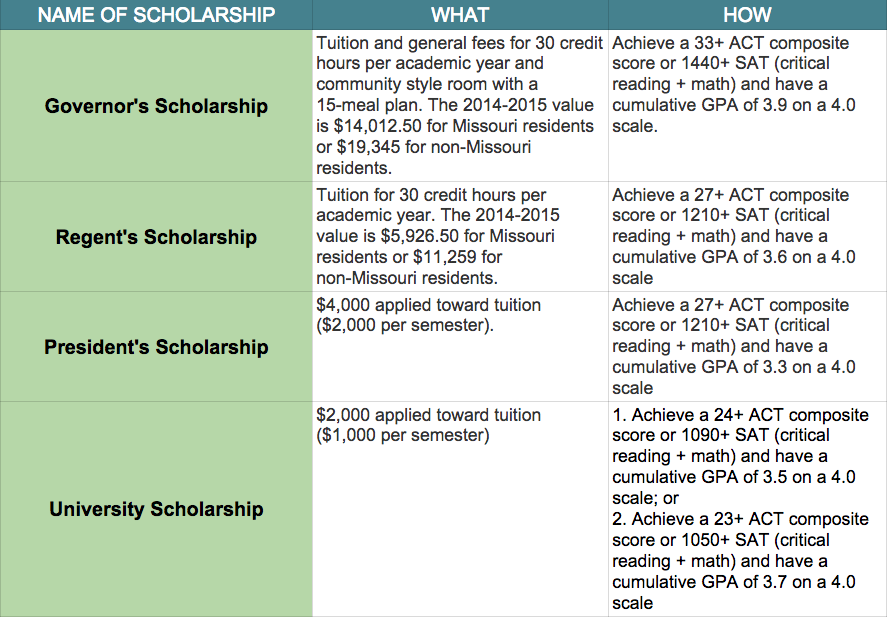Click the 1440+ SAT score text

pyautogui.click(x=705, y=63)
